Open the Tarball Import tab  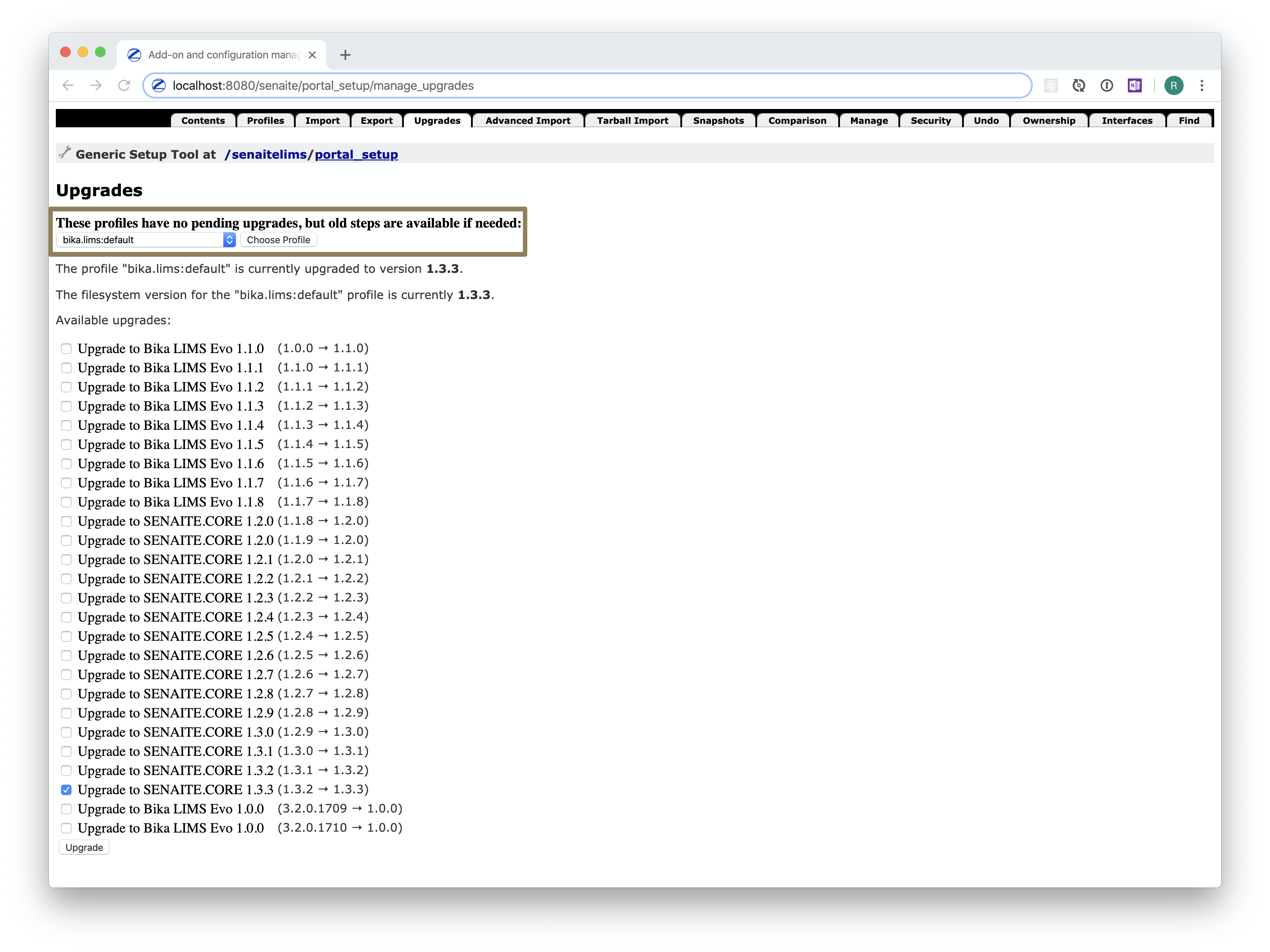click(x=632, y=120)
